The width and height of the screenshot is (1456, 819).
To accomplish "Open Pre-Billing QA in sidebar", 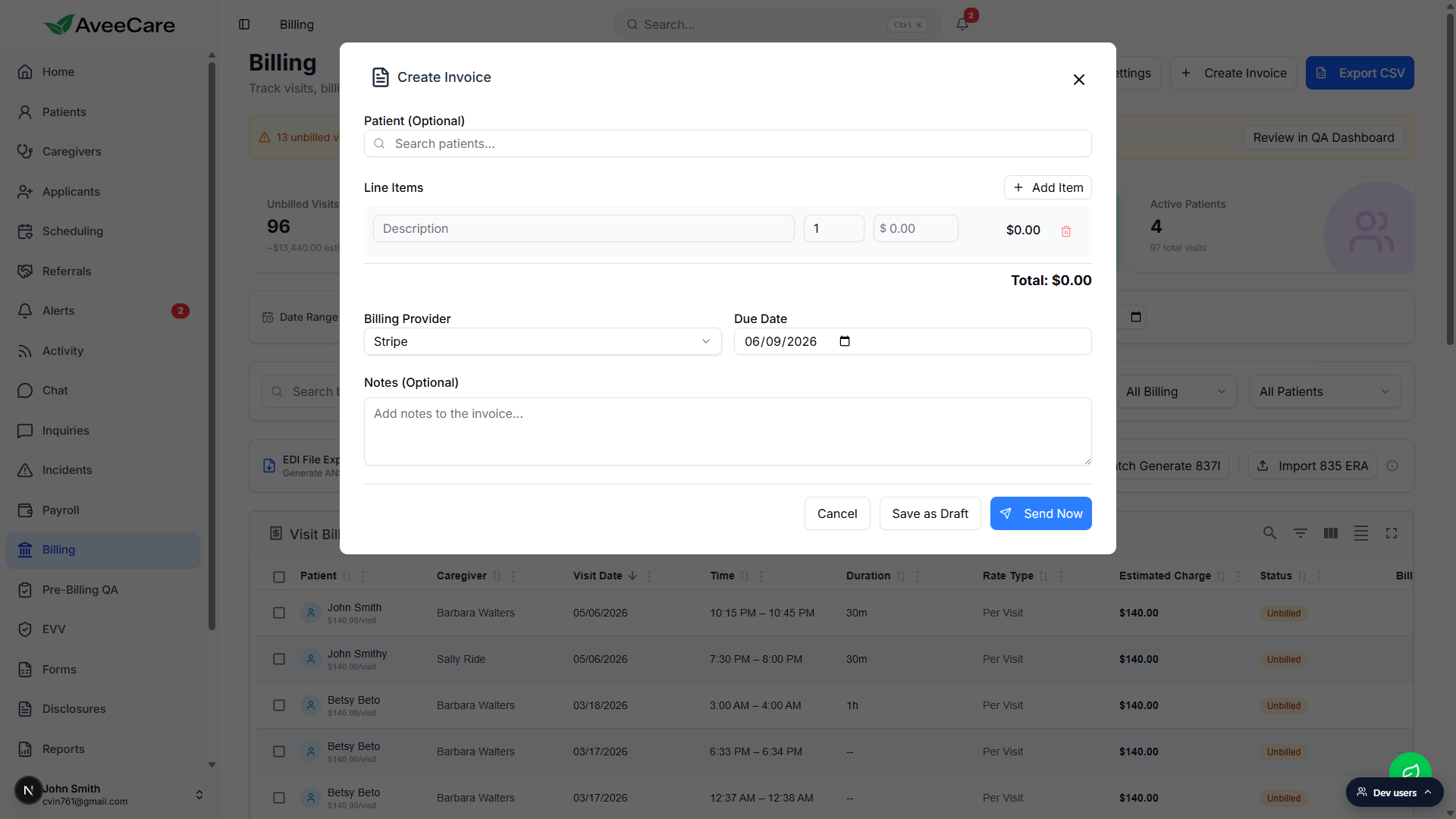I will [103, 590].
